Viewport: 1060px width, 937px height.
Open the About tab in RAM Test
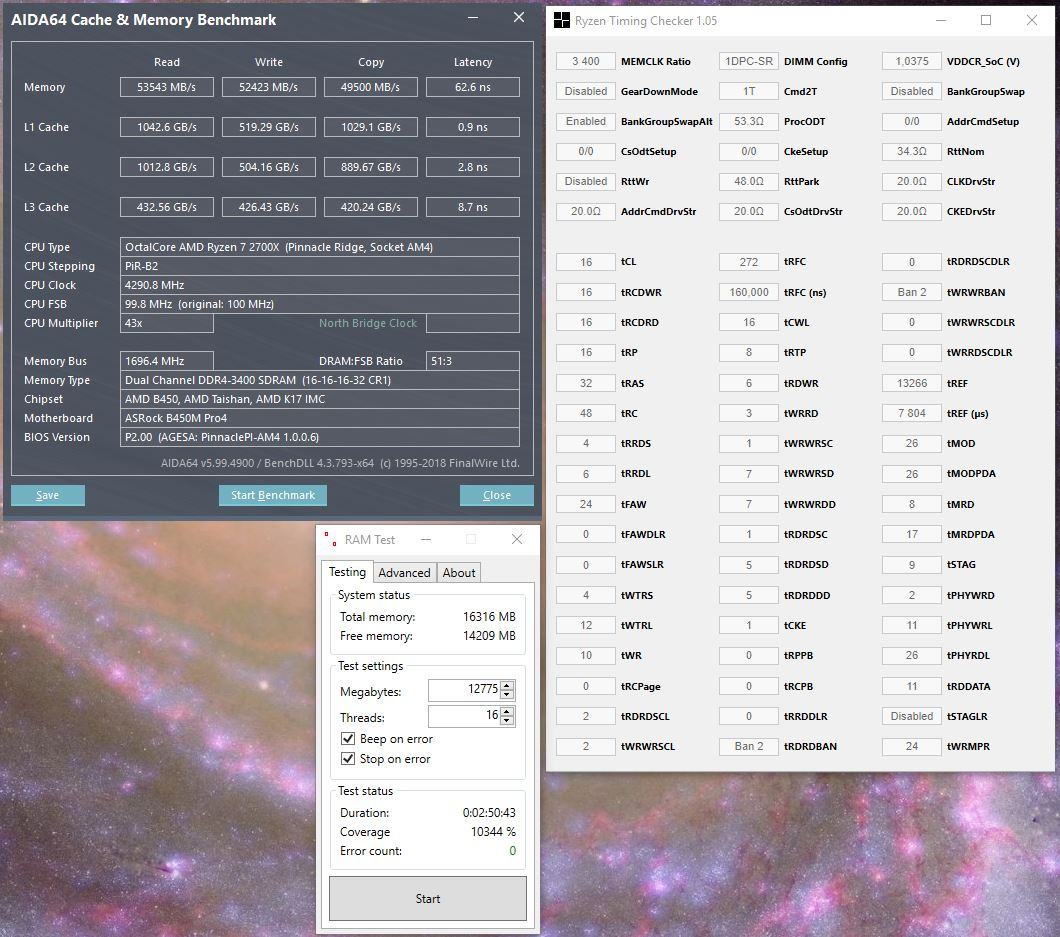(x=459, y=573)
